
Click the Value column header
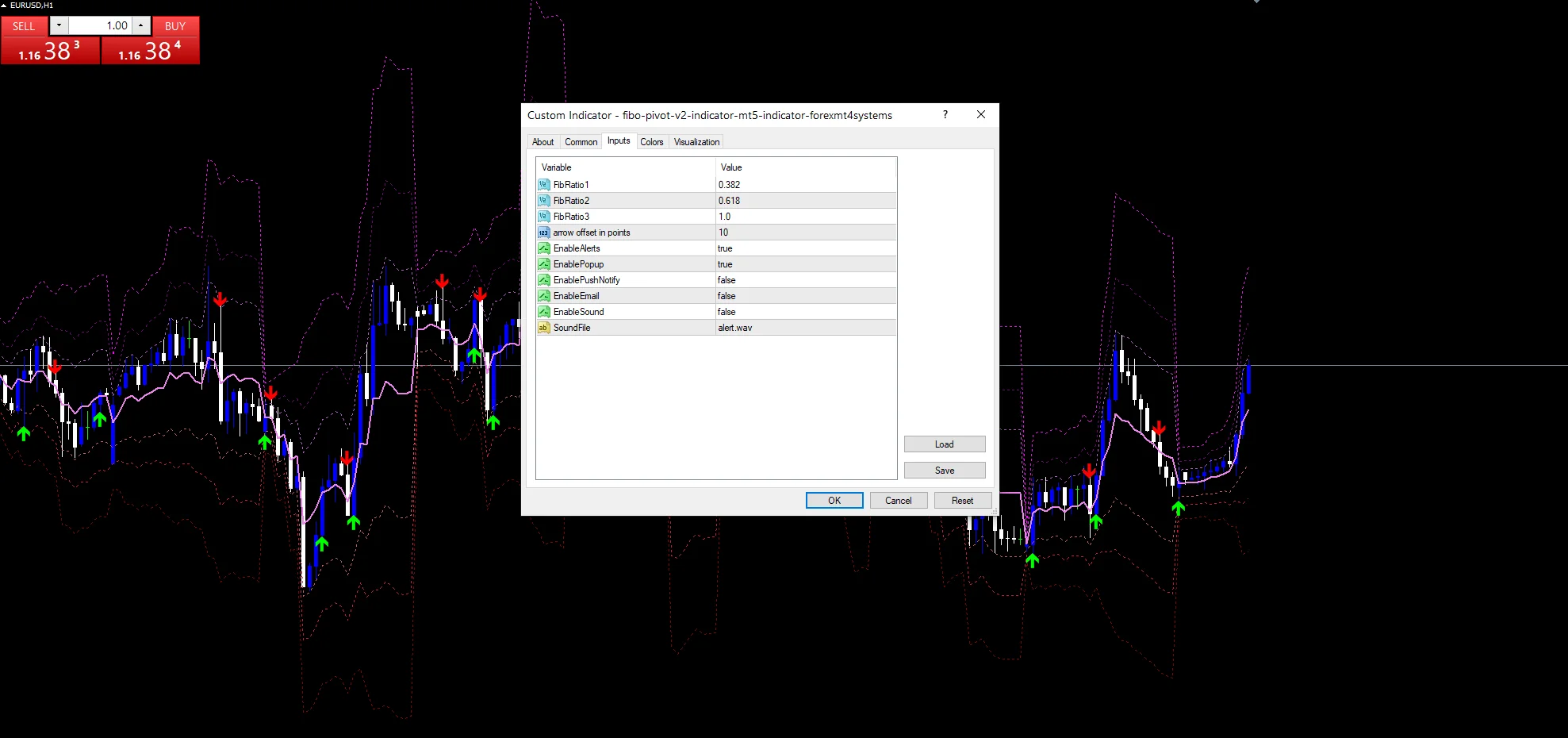pos(806,167)
